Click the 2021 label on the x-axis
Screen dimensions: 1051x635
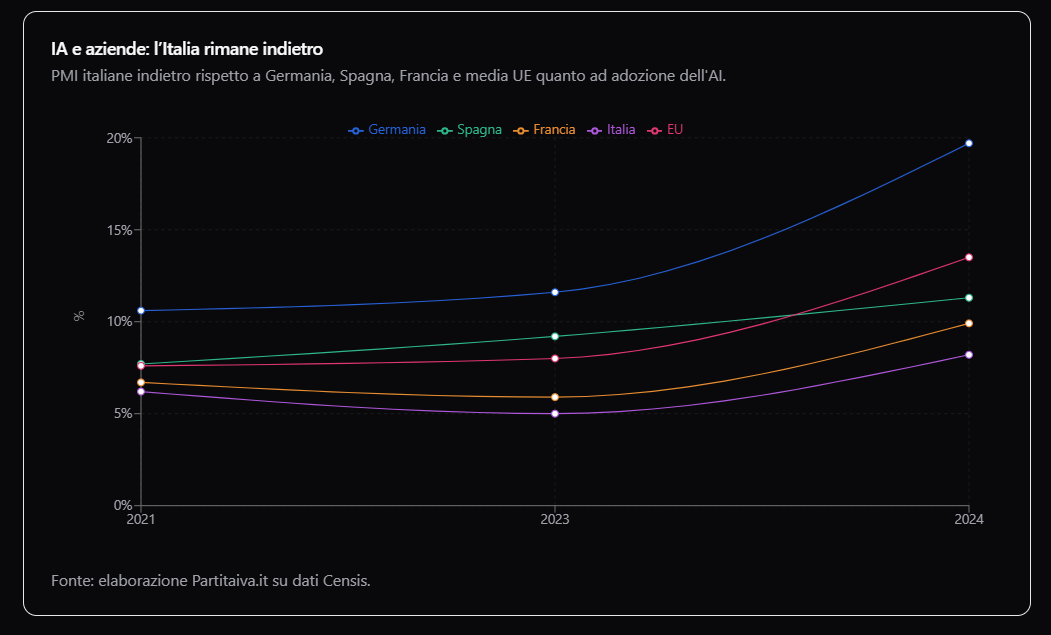pyautogui.click(x=140, y=518)
